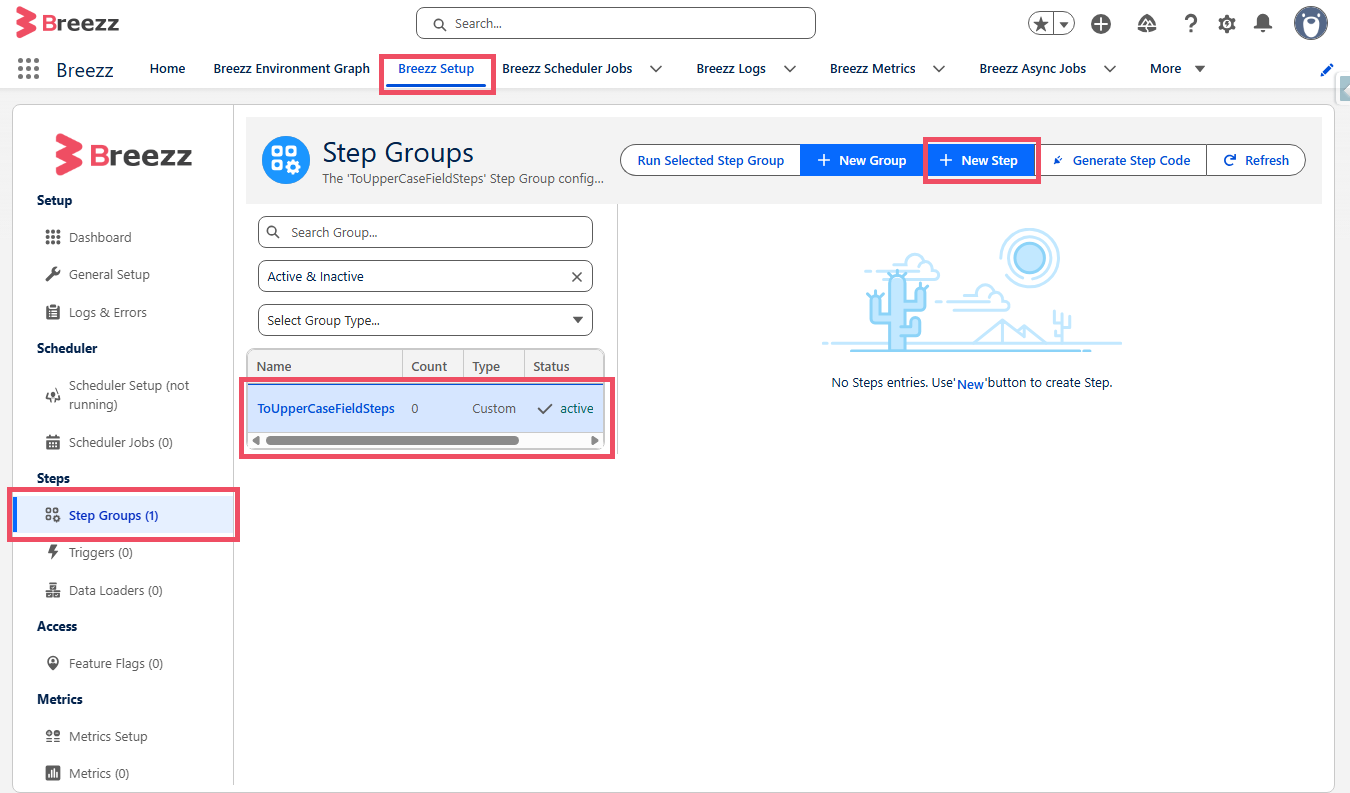The height and width of the screenshot is (793, 1350).
Task: Open General Setup in sidebar
Action: (x=109, y=274)
